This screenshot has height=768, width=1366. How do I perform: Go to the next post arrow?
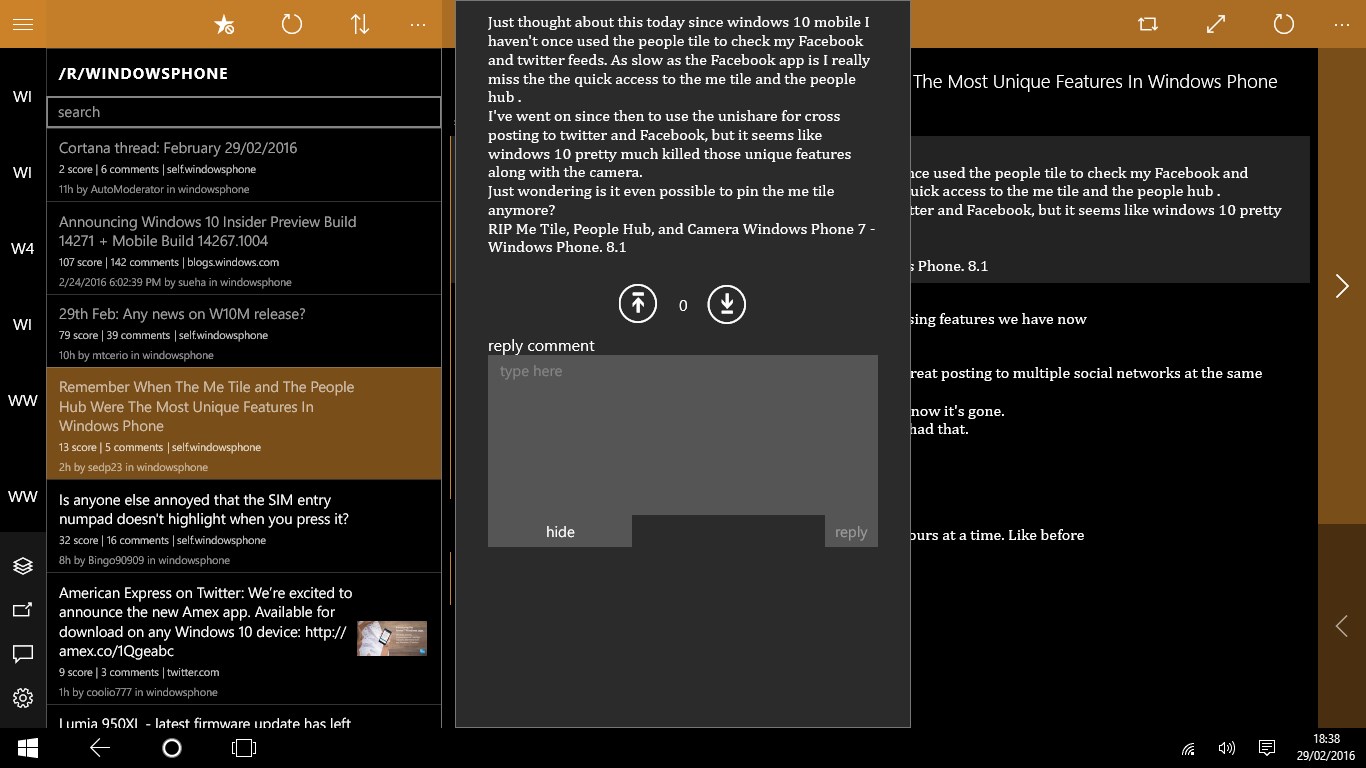1342,286
